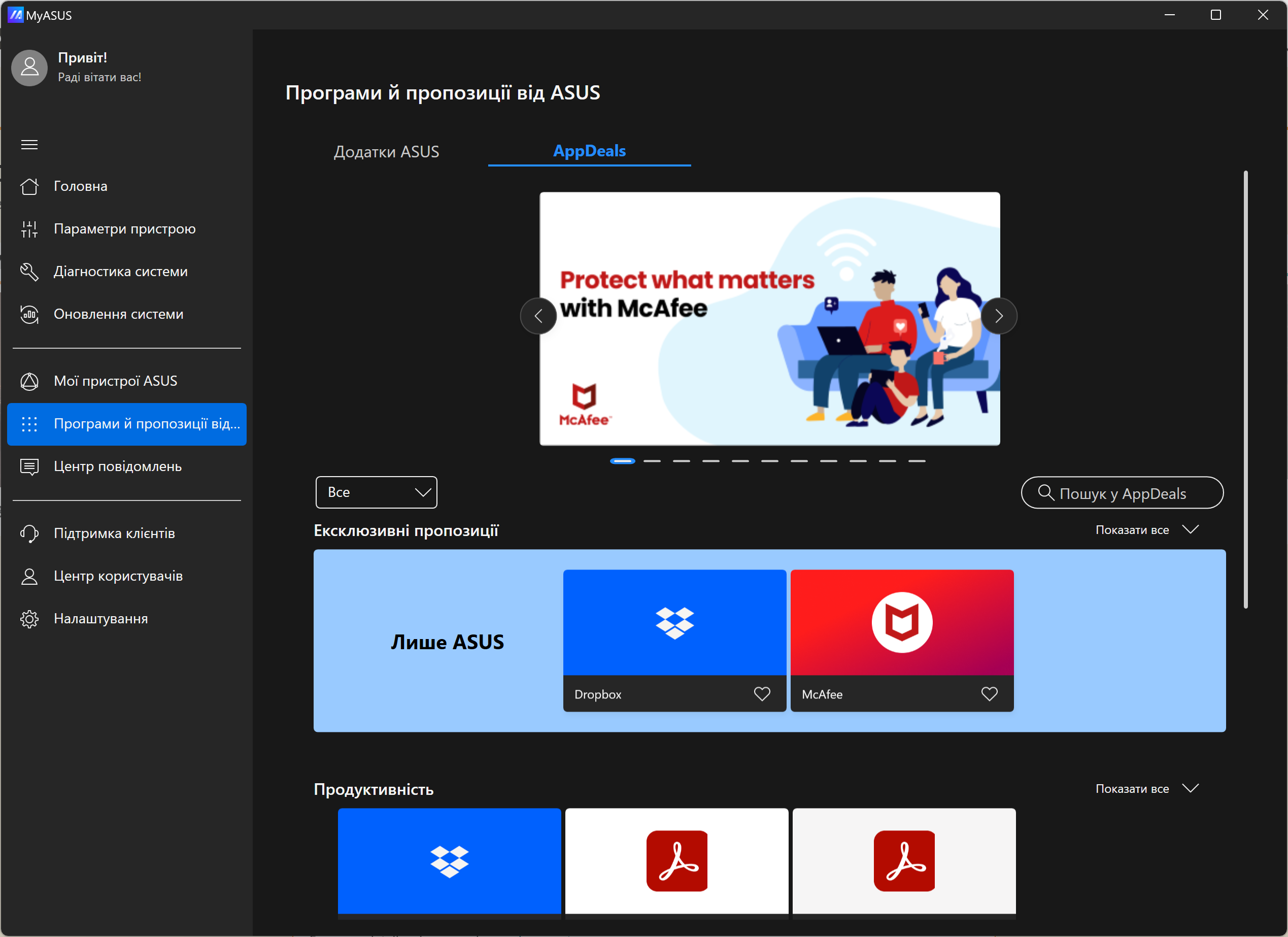Viewport: 1288px width, 937px height.
Task: Open Центр повідомлень
Action: click(127, 467)
